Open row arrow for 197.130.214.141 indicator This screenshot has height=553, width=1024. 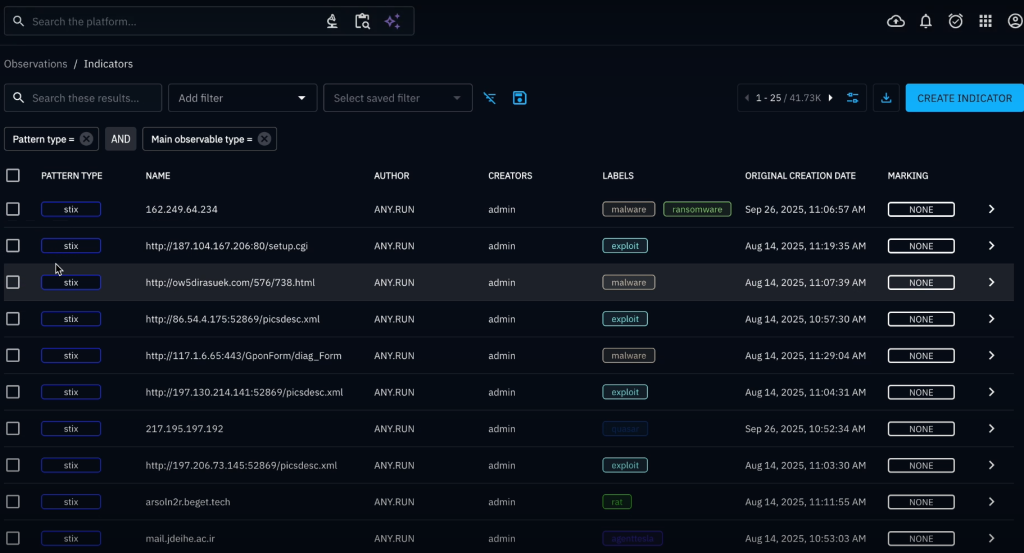coord(991,392)
